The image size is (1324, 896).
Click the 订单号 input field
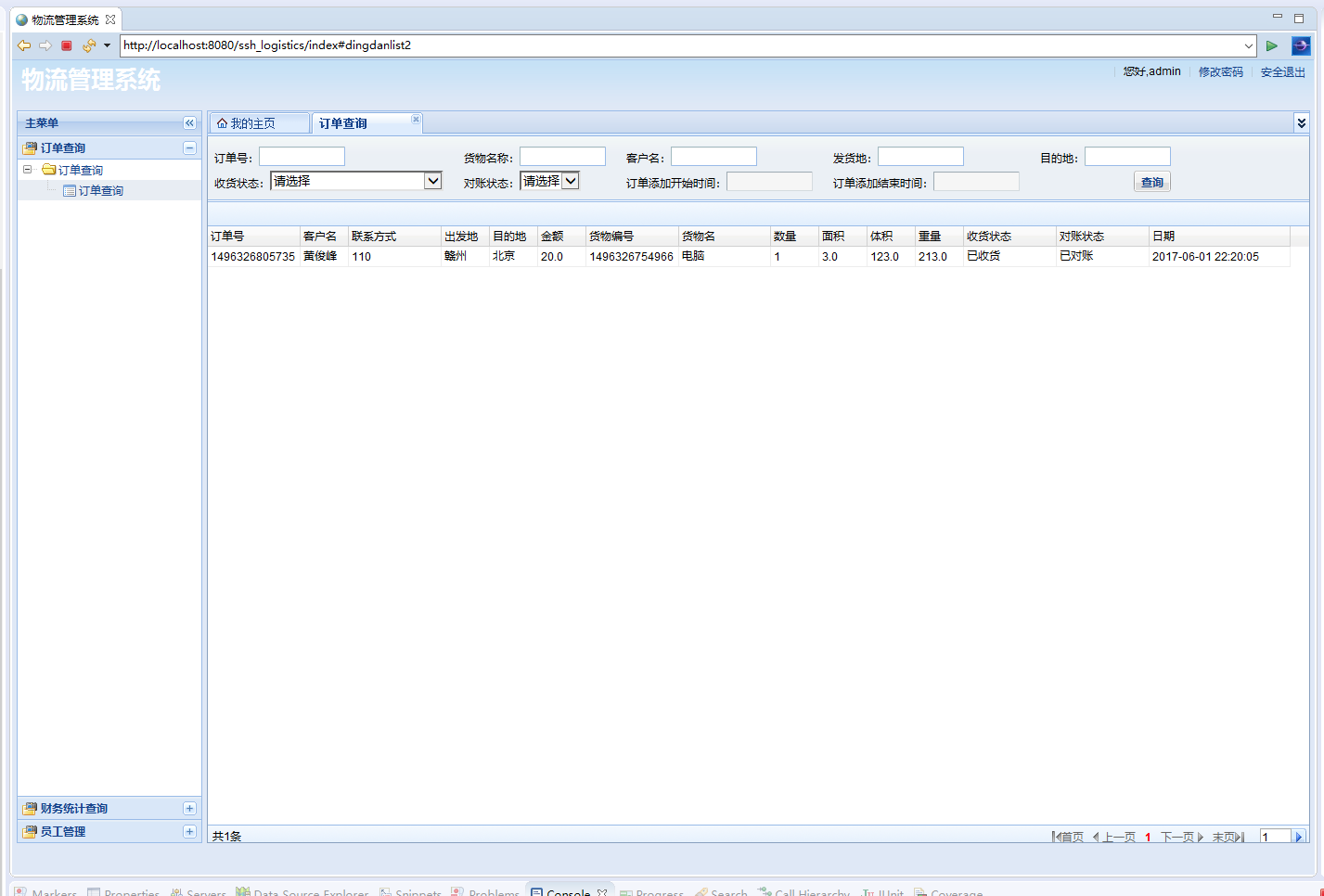click(x=302, y=157)
